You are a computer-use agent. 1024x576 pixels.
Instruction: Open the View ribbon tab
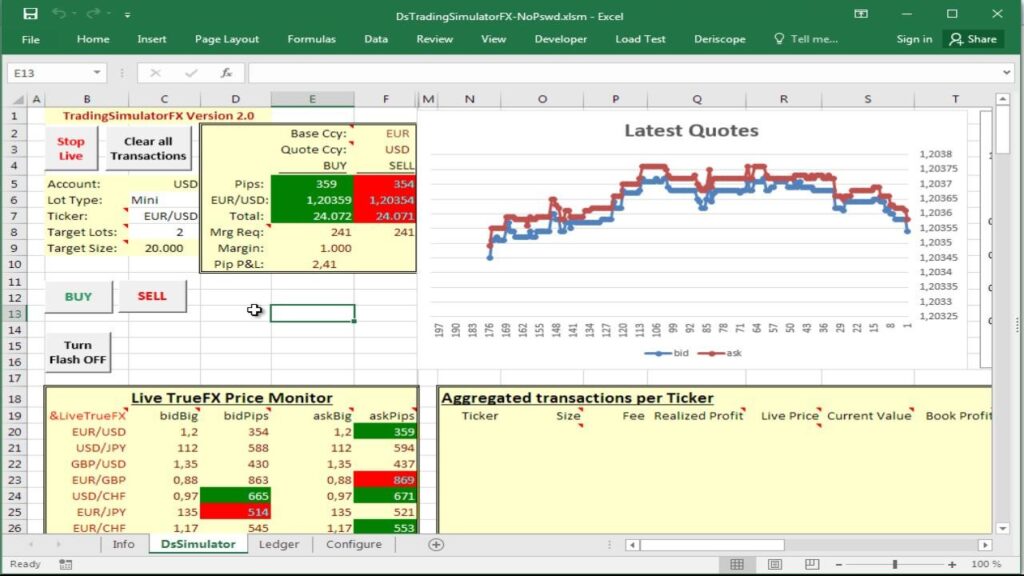[493, 39]
